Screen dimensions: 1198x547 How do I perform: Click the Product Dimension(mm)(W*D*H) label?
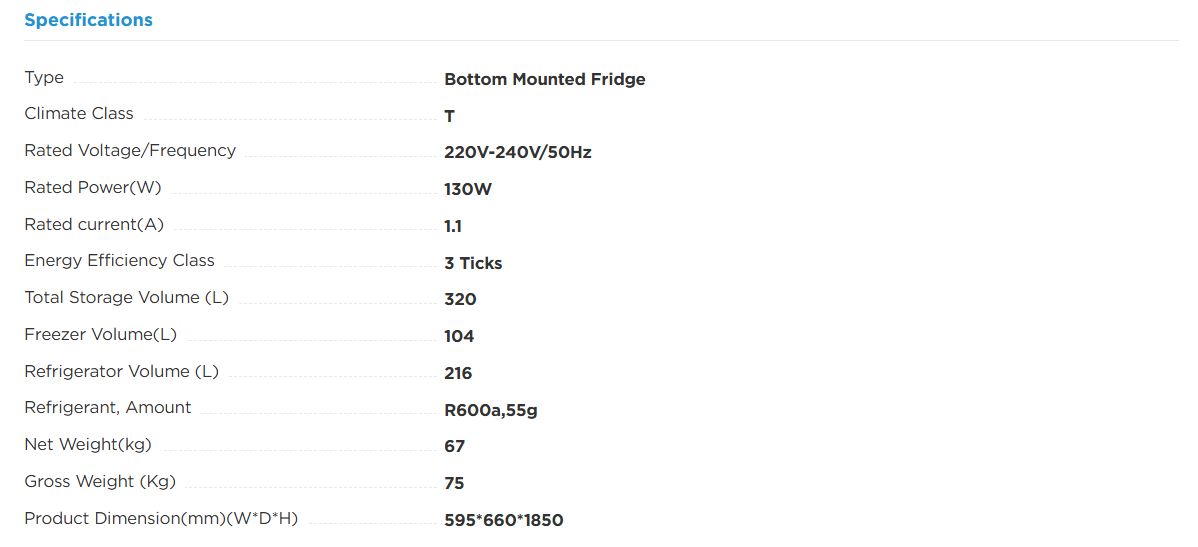[161, 519]
